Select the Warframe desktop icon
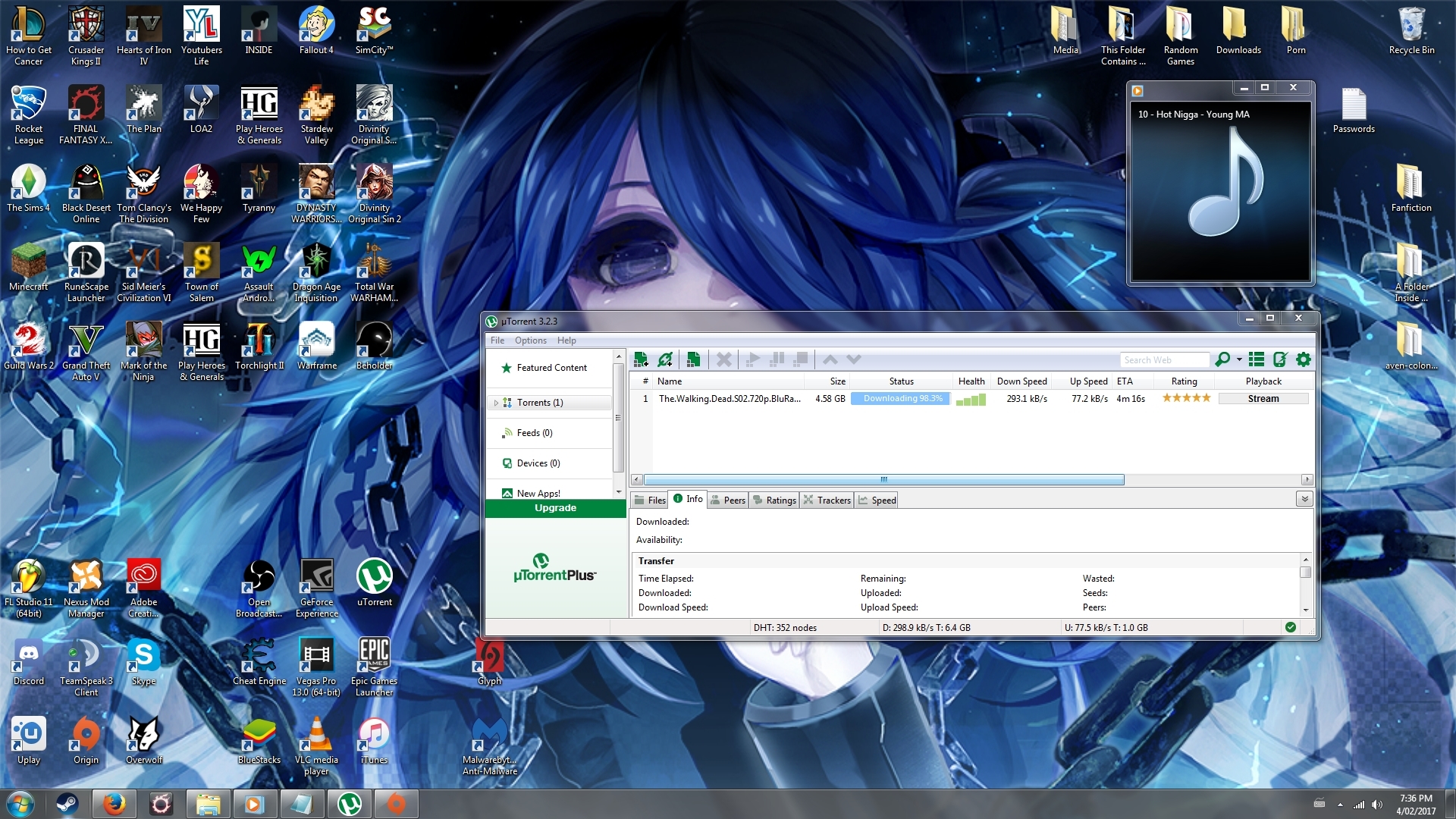 point(316,346)
